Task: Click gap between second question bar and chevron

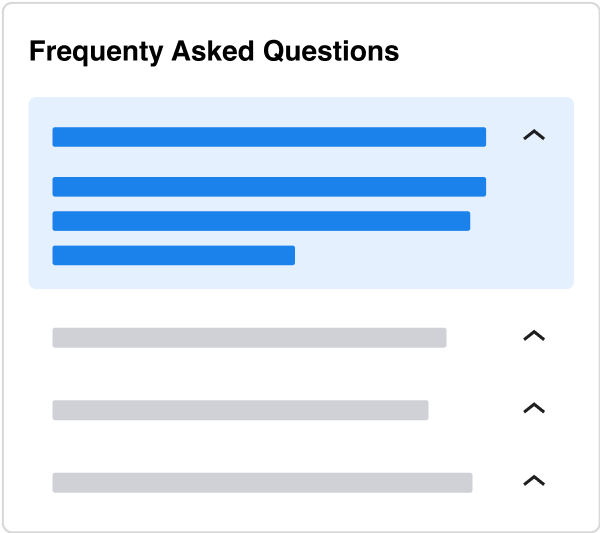Action: pyautogui.click(x=484, y=338)
